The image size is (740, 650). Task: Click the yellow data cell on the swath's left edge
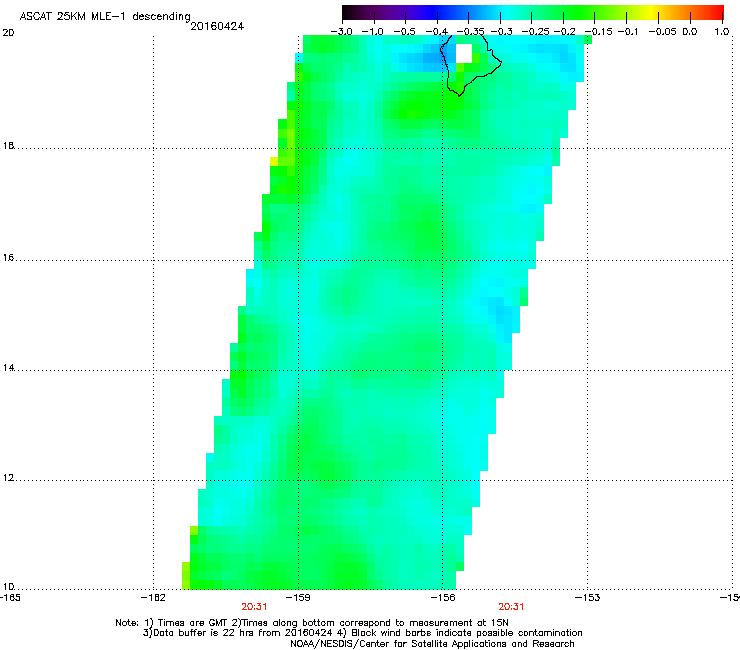(x=274, y=161)
